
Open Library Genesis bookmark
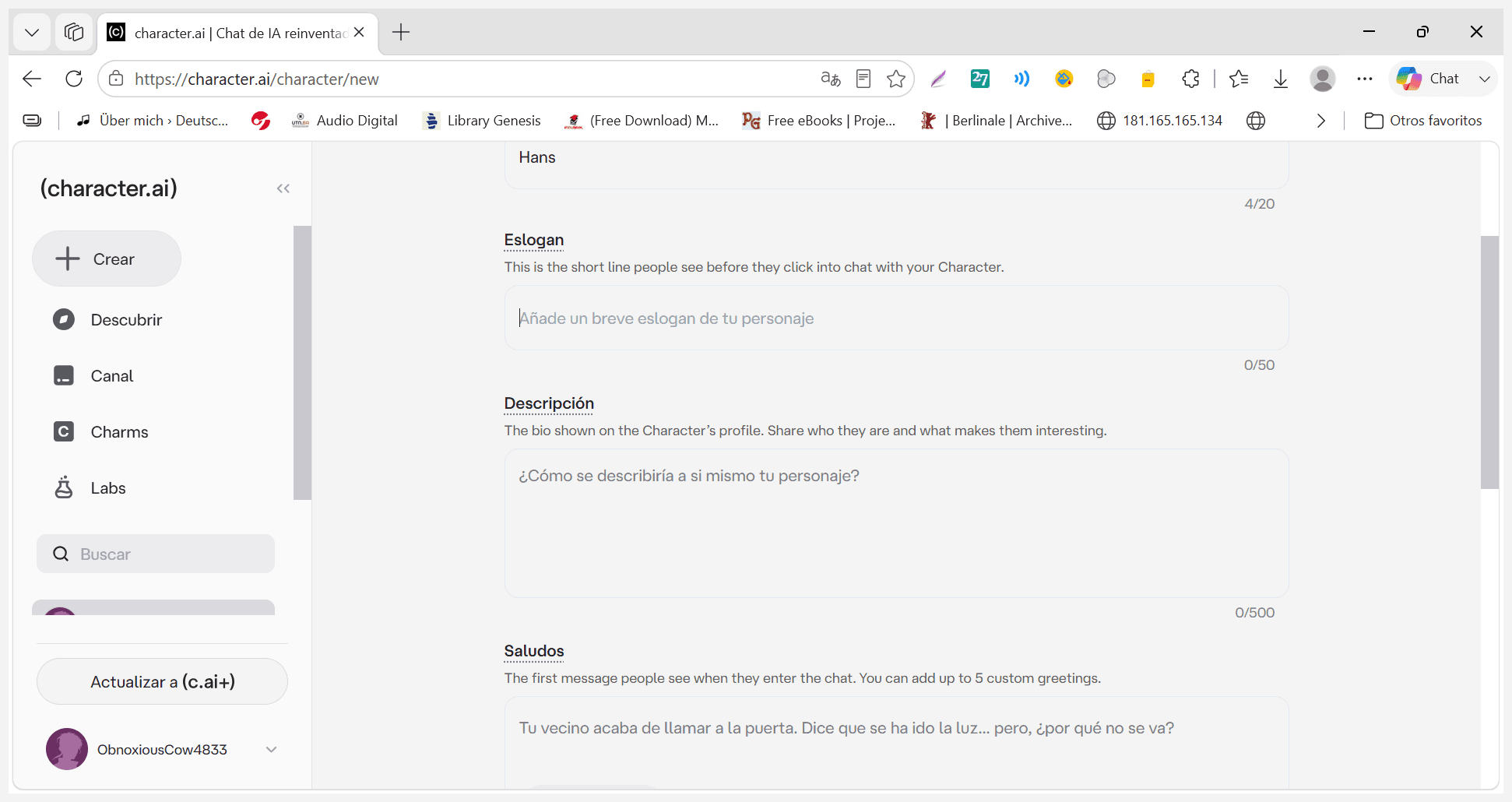481,121
